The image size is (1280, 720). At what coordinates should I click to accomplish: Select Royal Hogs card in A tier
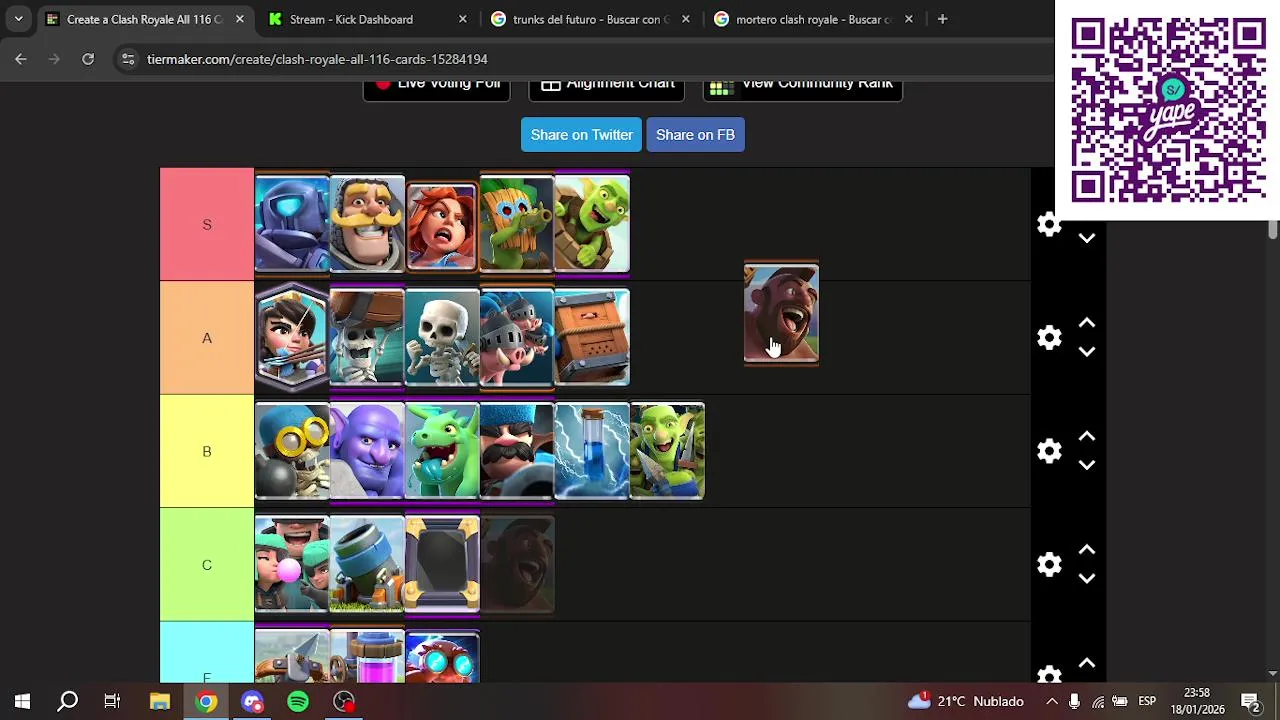[517, 337]
